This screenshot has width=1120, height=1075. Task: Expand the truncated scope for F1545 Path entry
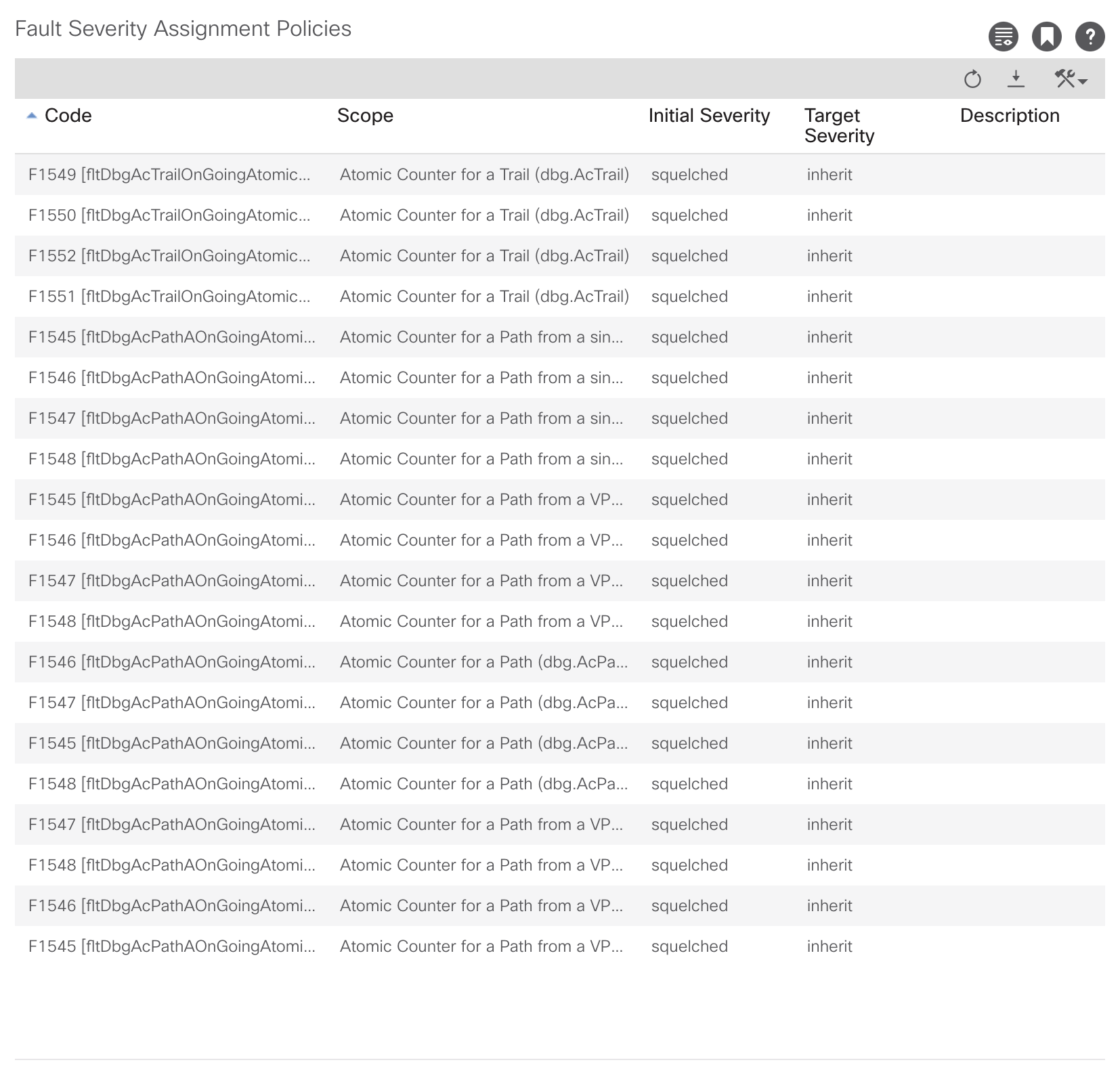481,337
